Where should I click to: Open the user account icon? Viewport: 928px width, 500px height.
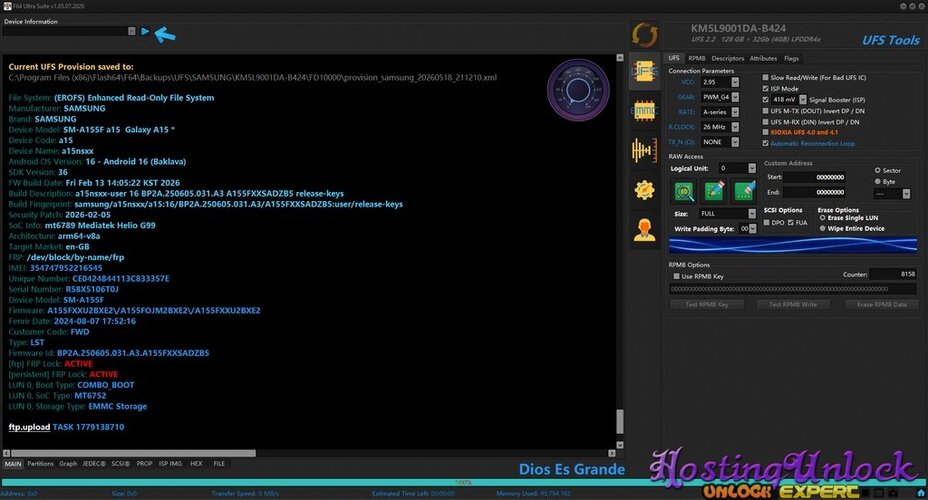coord(645,230)
